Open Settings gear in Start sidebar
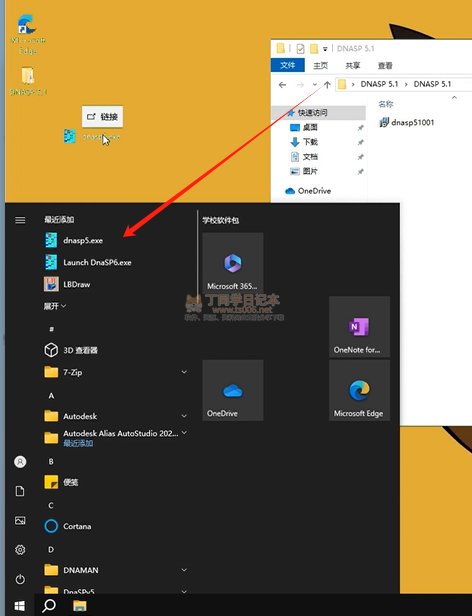472x616 pixels. click(20, 550)
